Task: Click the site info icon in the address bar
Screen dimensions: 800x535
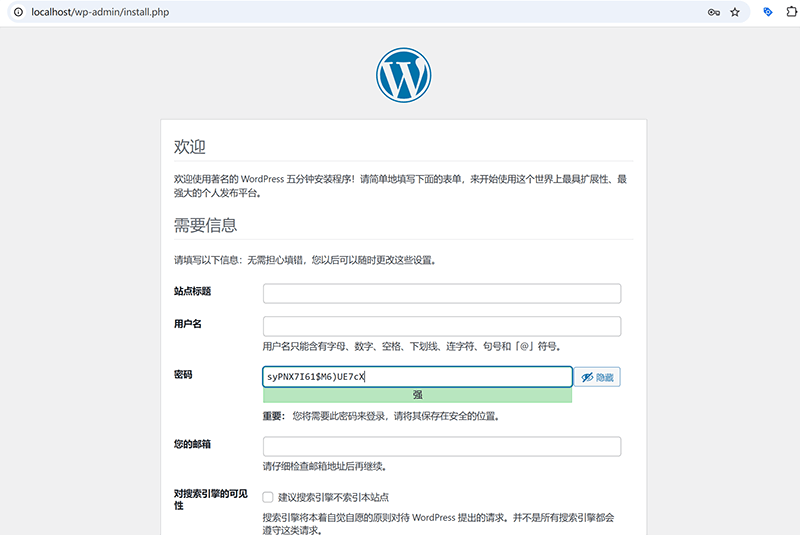Action: click(x=18, y=12)
